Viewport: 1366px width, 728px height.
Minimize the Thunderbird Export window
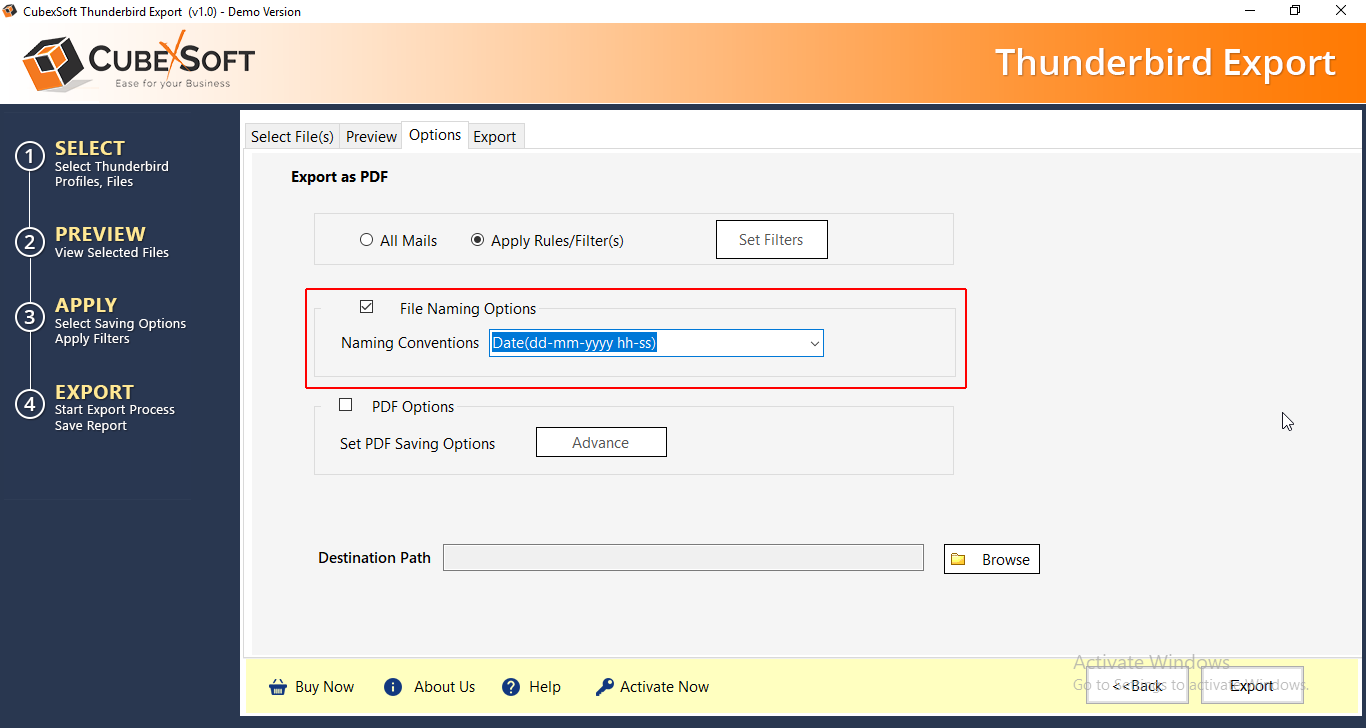[x=1249, y=11]
